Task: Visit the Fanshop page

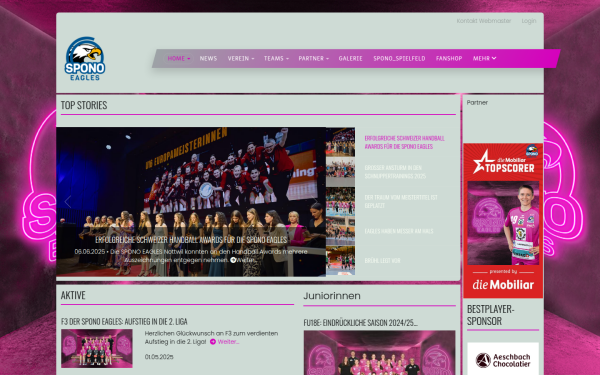Action: [x=449, y=59]
